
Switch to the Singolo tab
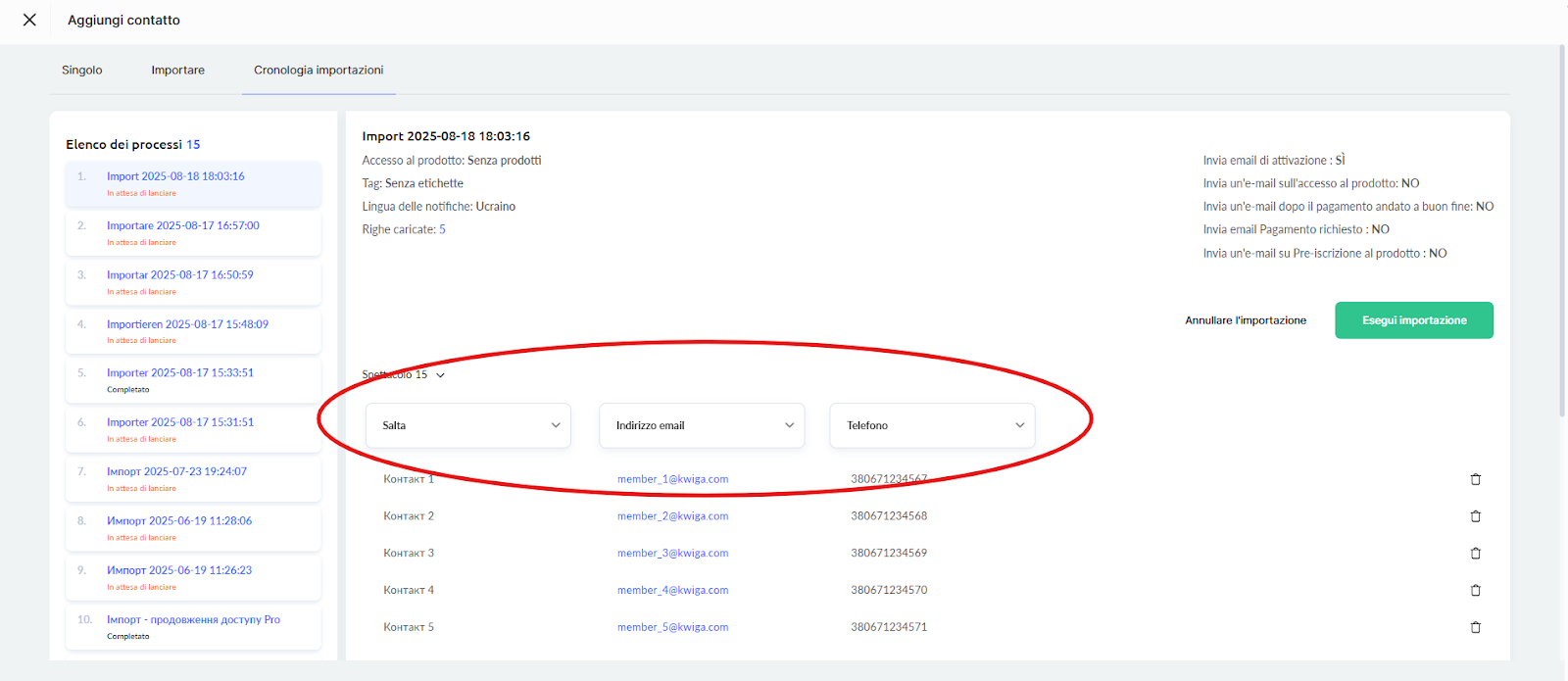82,71
